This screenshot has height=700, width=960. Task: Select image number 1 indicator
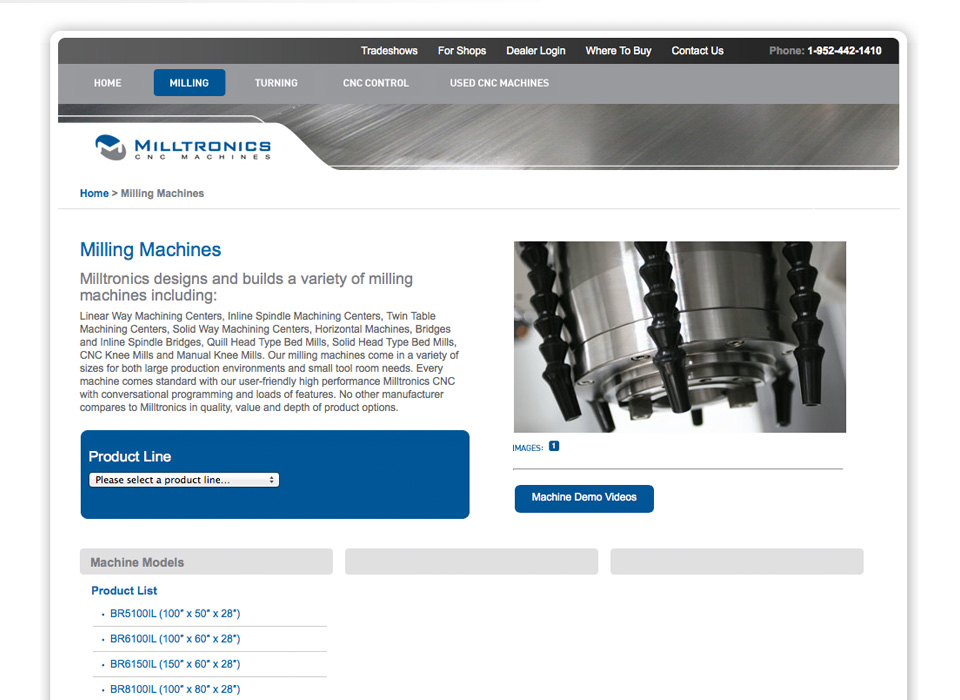(x=553, y=446)
